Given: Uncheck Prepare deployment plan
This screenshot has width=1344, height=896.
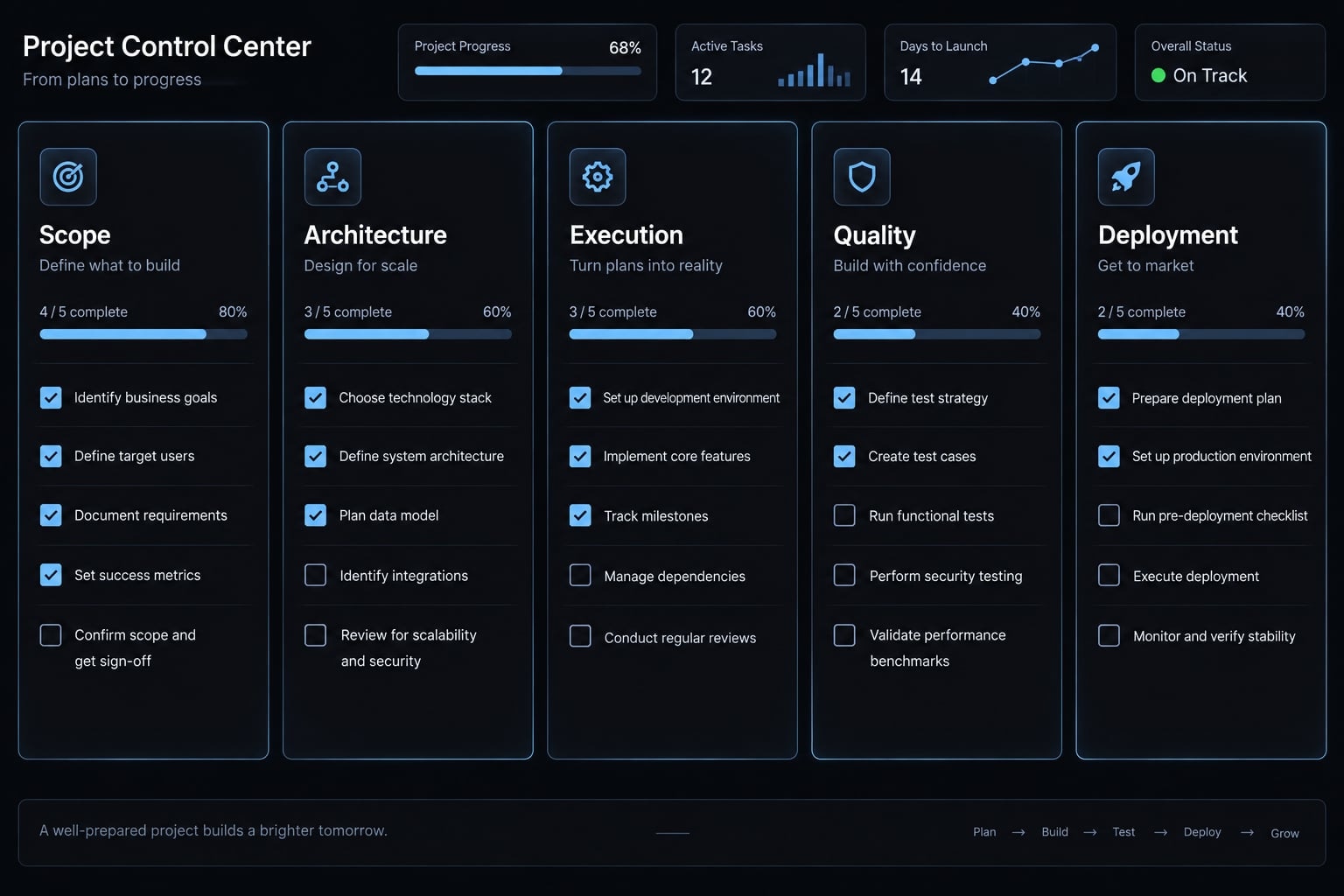Looking at the screenshot, I should click(x=1109, y=397).
